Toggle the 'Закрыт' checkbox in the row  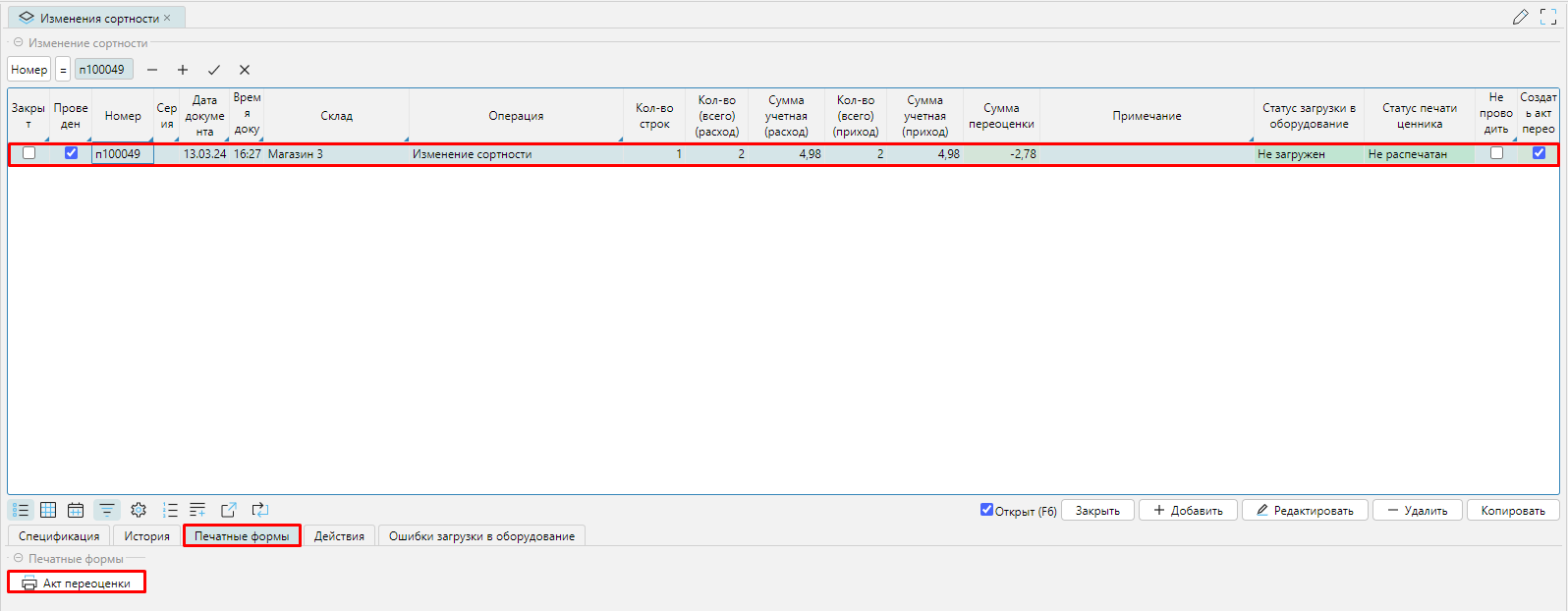(29, 153)
